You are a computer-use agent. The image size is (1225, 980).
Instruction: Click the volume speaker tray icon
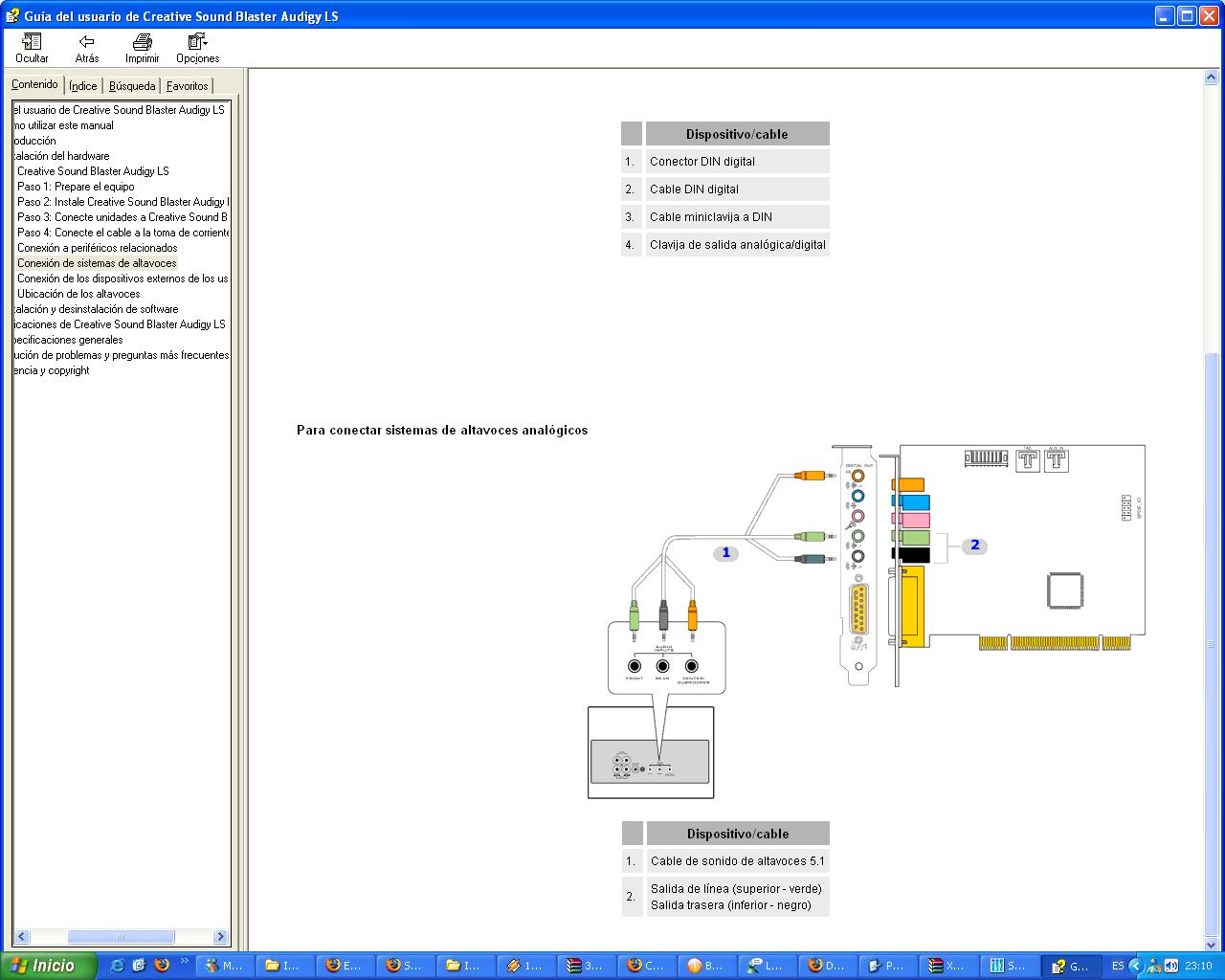(x=1171, y=966)
